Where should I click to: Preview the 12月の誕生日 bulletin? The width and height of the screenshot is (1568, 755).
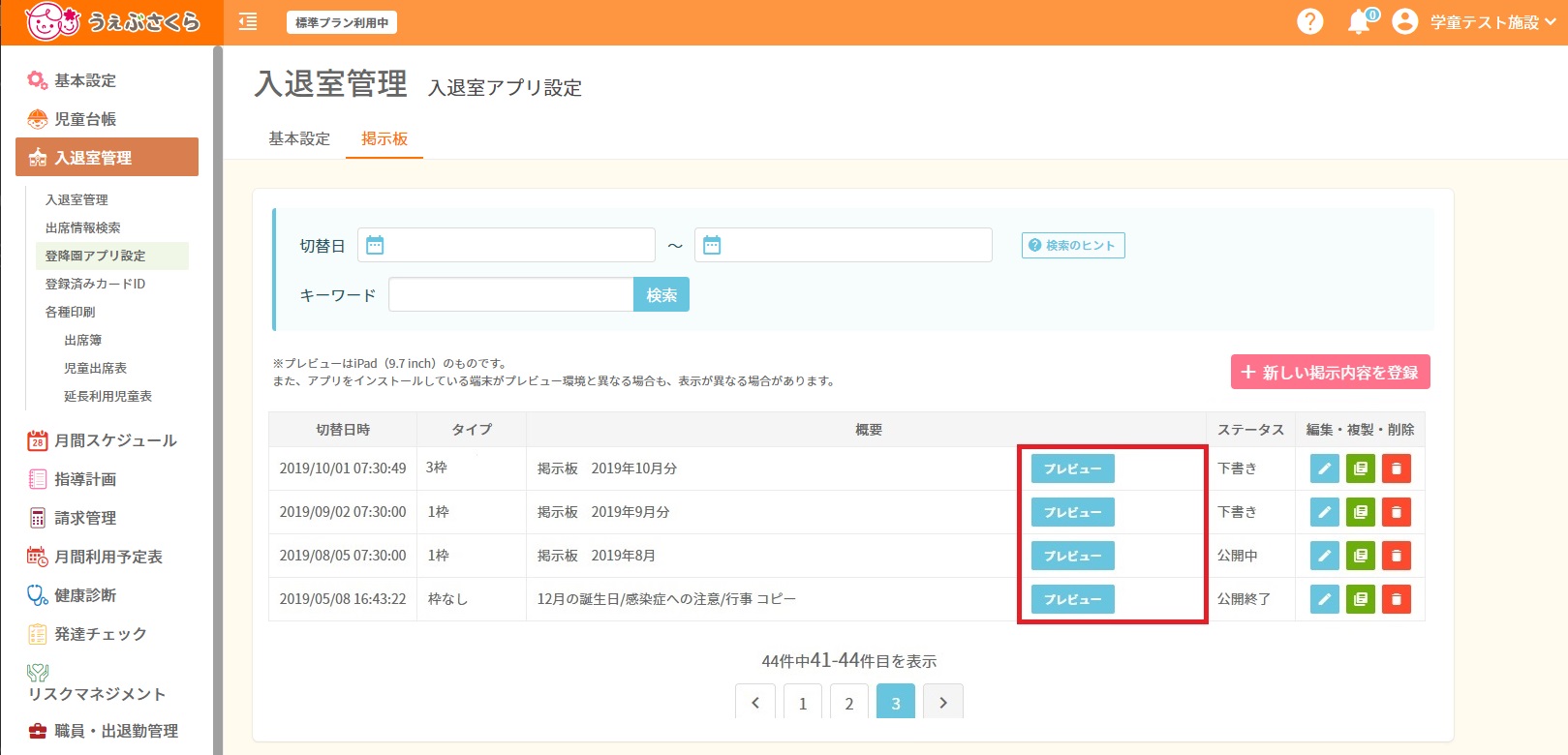point(1073,599)
